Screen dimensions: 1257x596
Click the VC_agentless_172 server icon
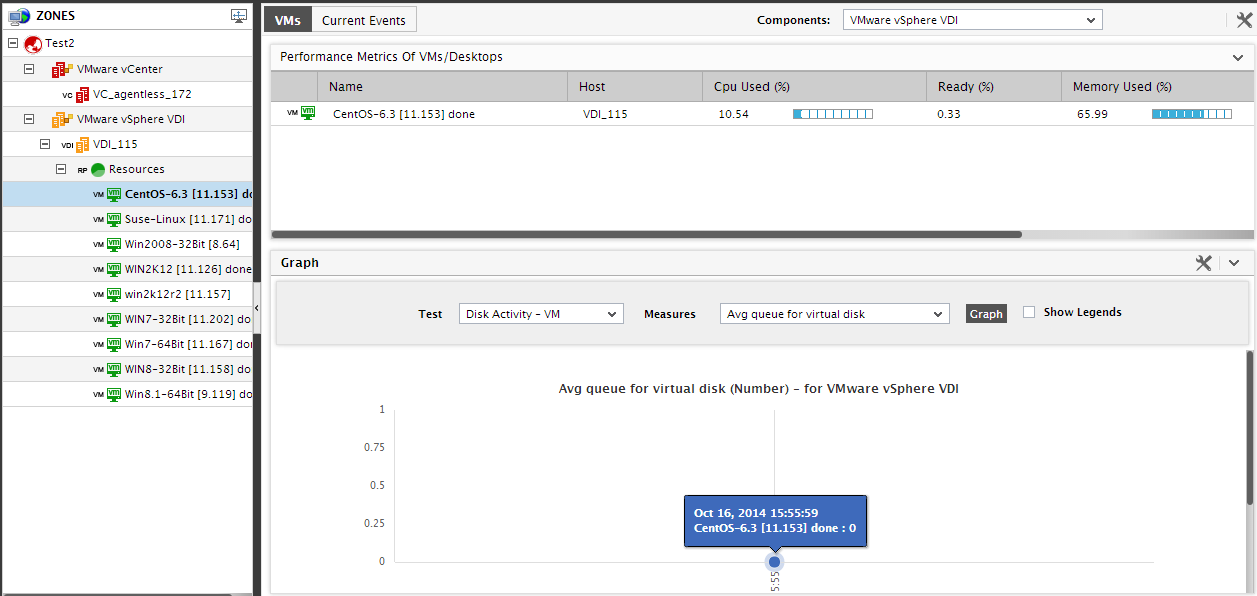pyautogui.click(x=83, y=94)
